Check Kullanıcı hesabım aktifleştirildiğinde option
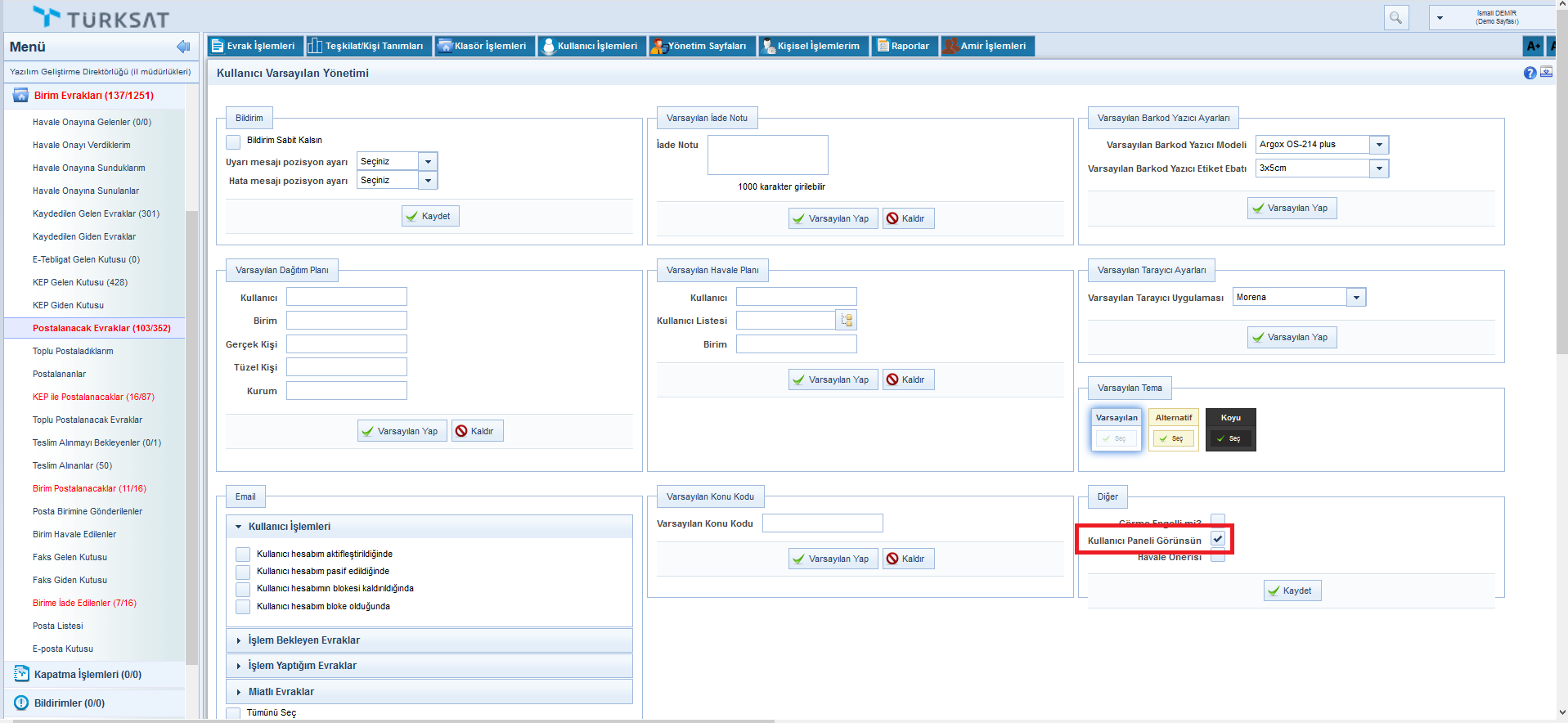The width and height of the screenshot is (1568, 723). click(x=243, y=555)
